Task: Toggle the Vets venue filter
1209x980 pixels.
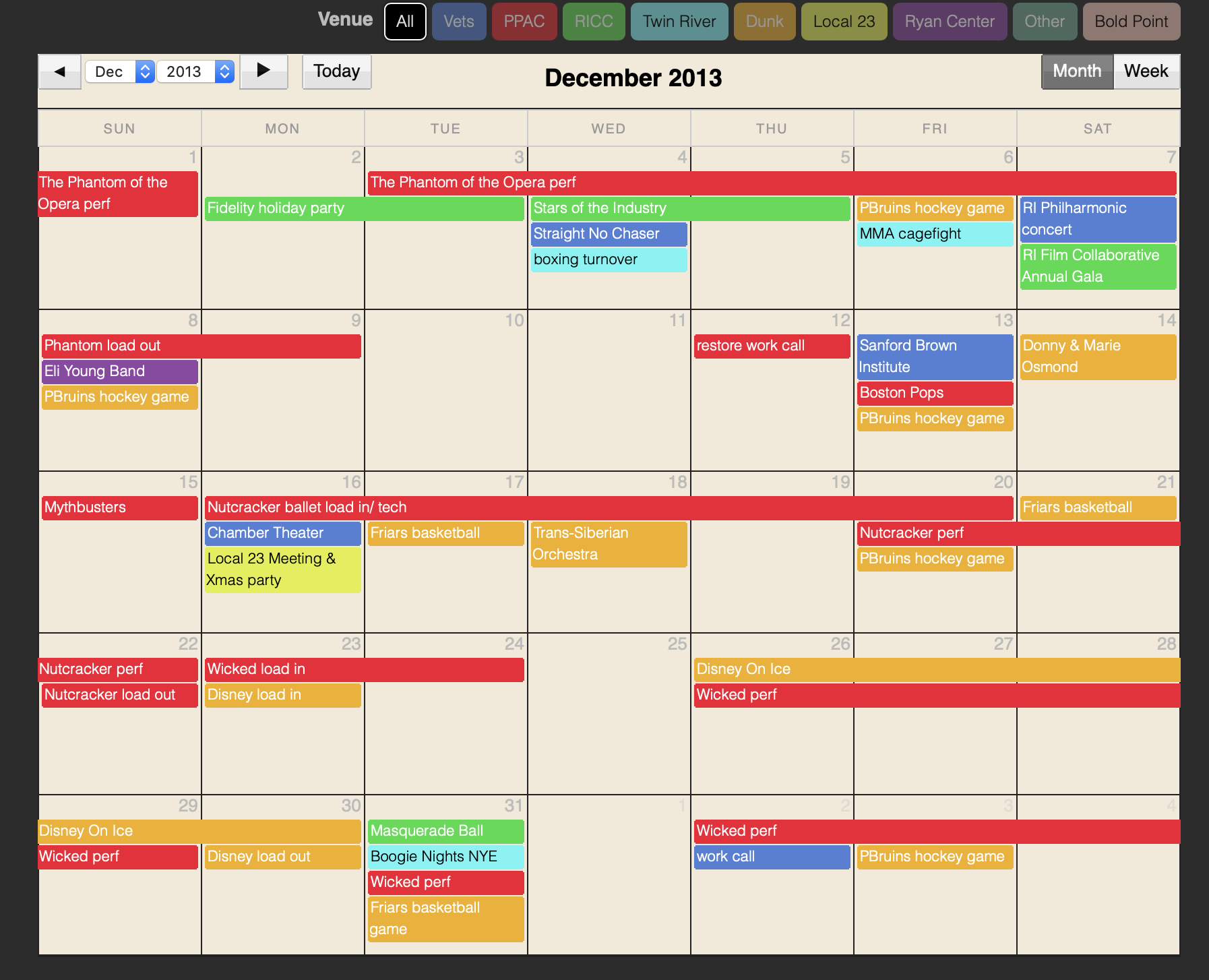Action: tap(459, 22)
